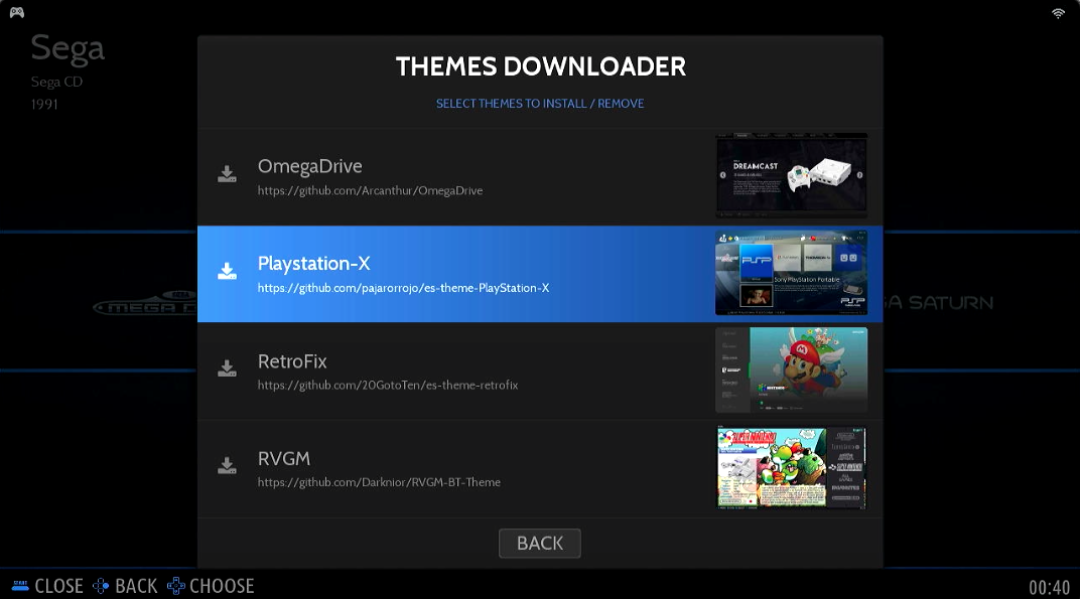Open the OmegaDrive preview thumbnail
The height and width of the screenshot is (599, 1080).
791,176
